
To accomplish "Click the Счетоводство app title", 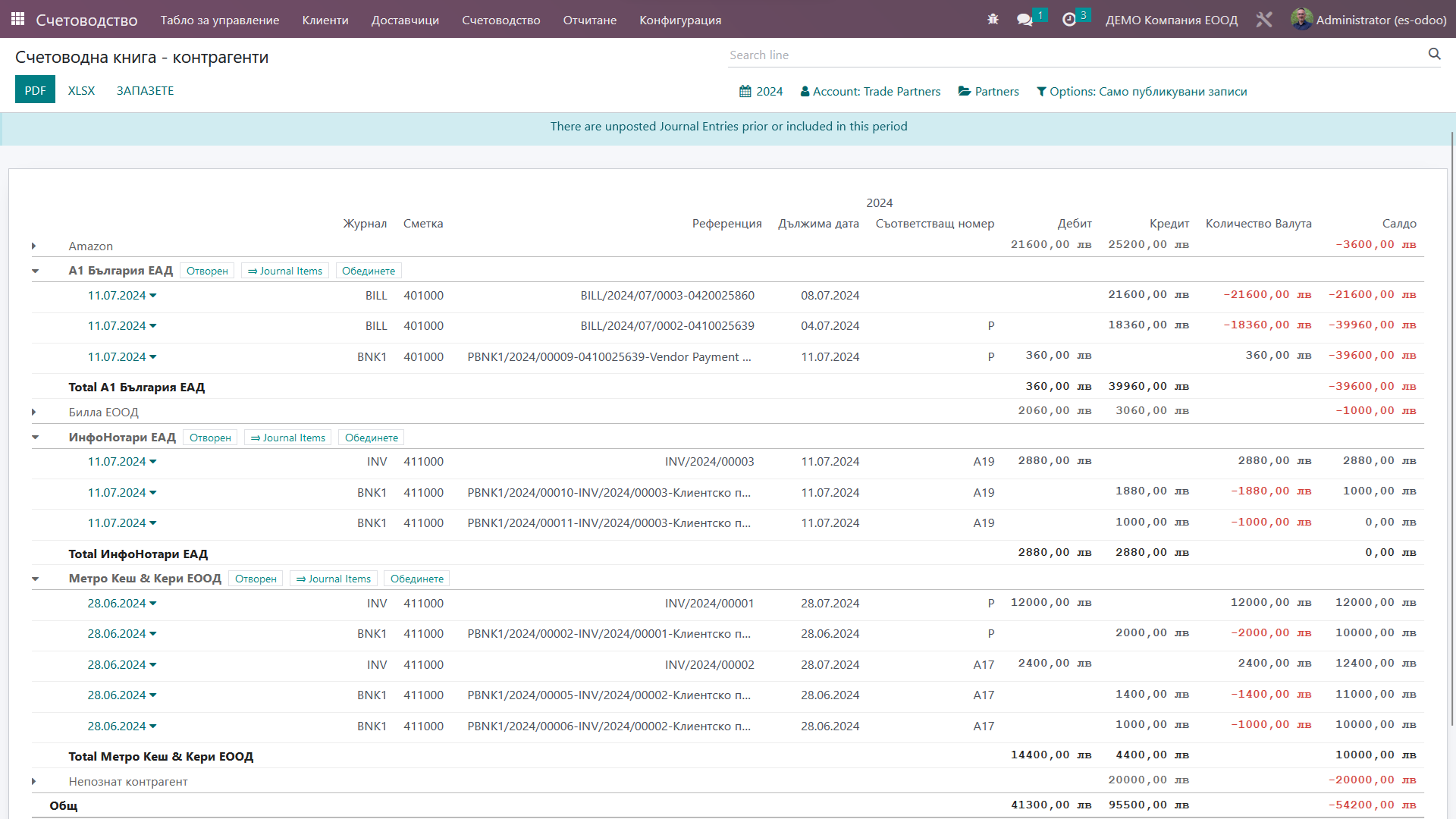I will pyautogui.click(x=86, y=20).
